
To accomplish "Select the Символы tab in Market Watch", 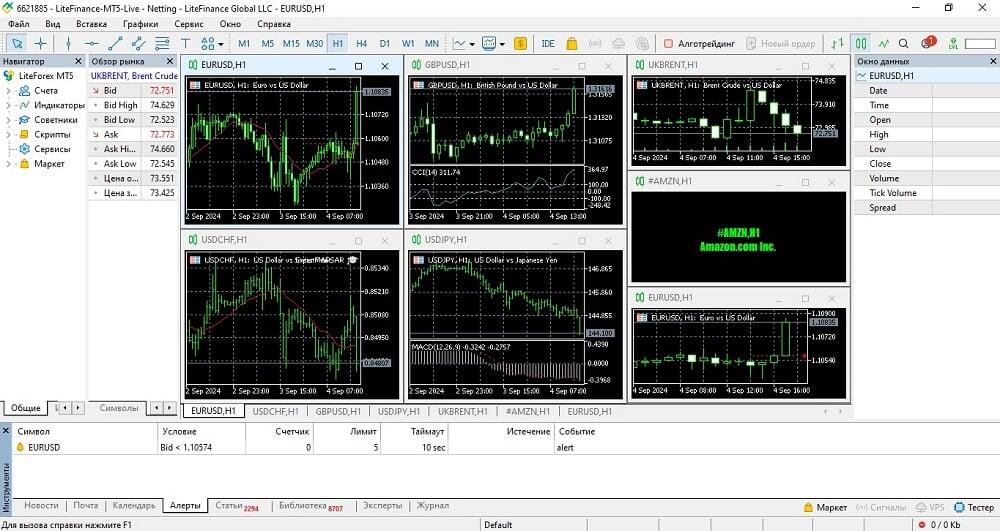I will tap(119, 408).
